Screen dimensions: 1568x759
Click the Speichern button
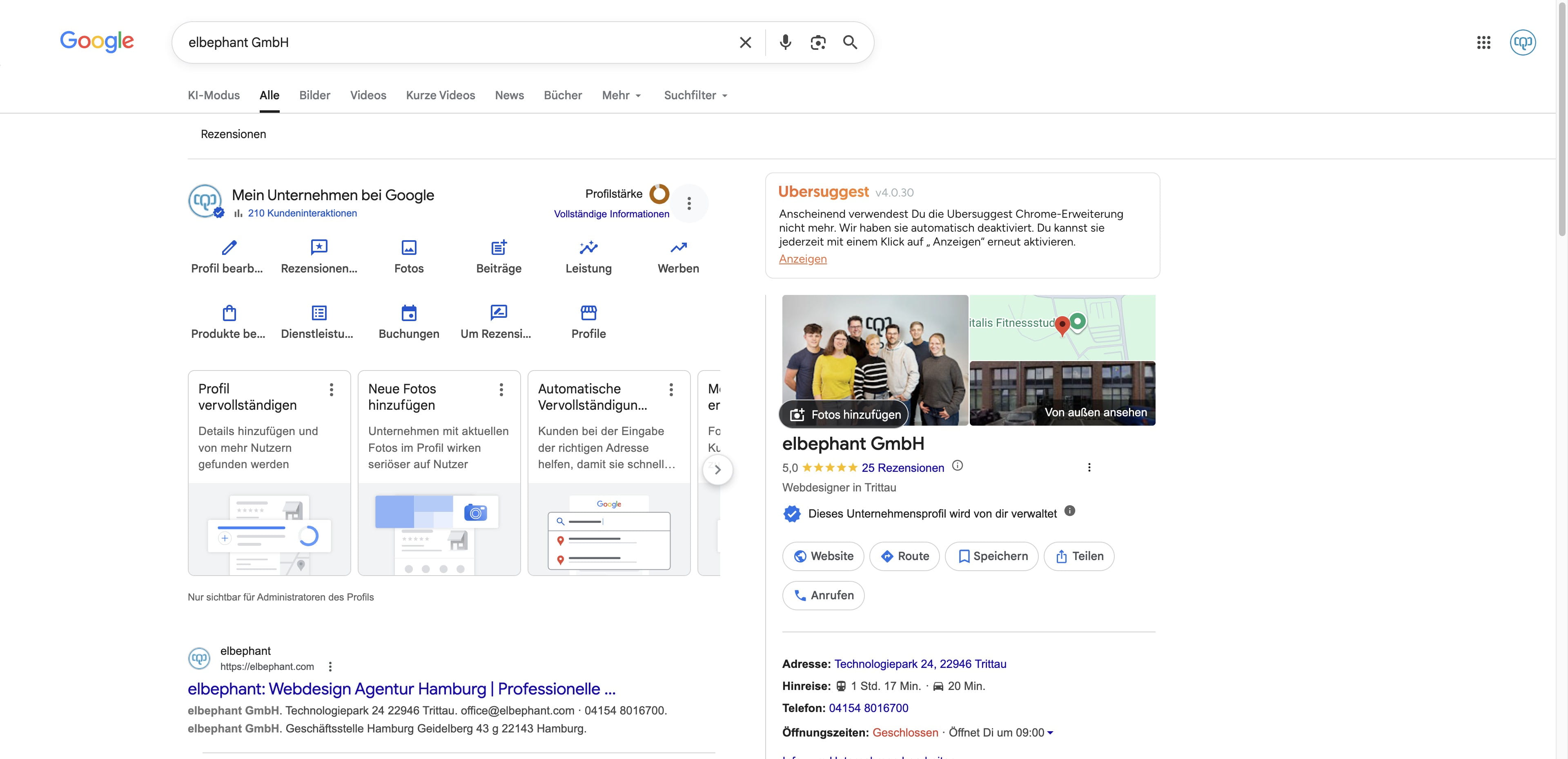pos(991,556)
